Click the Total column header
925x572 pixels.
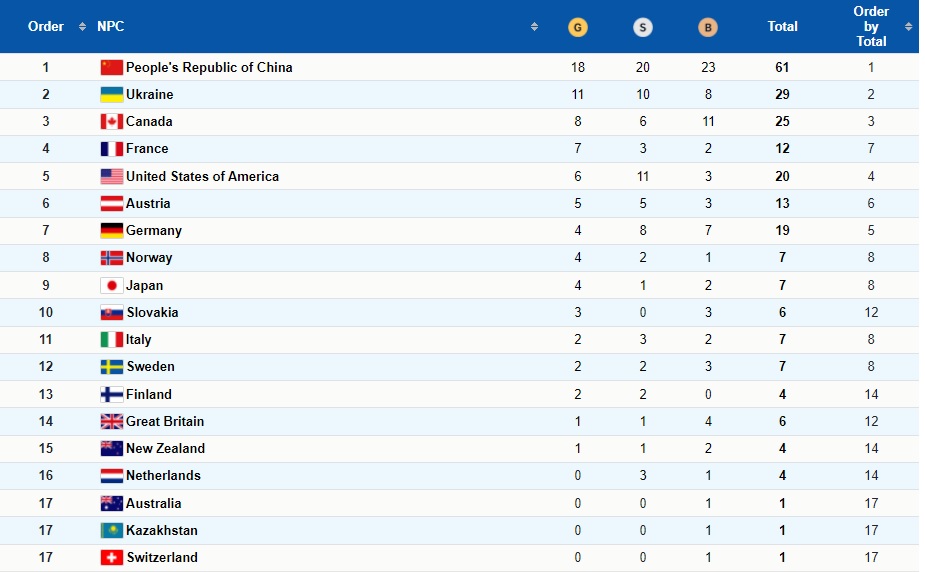[x=782, y=27]
